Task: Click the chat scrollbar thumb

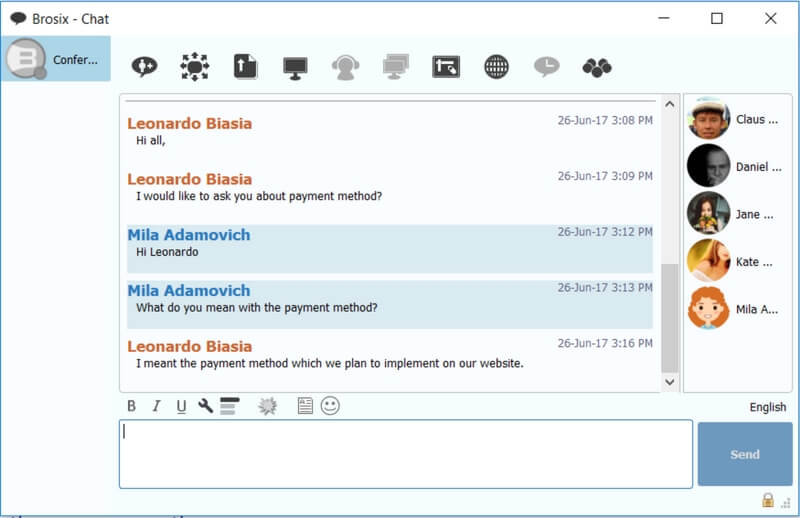Action: click(670, 318)
